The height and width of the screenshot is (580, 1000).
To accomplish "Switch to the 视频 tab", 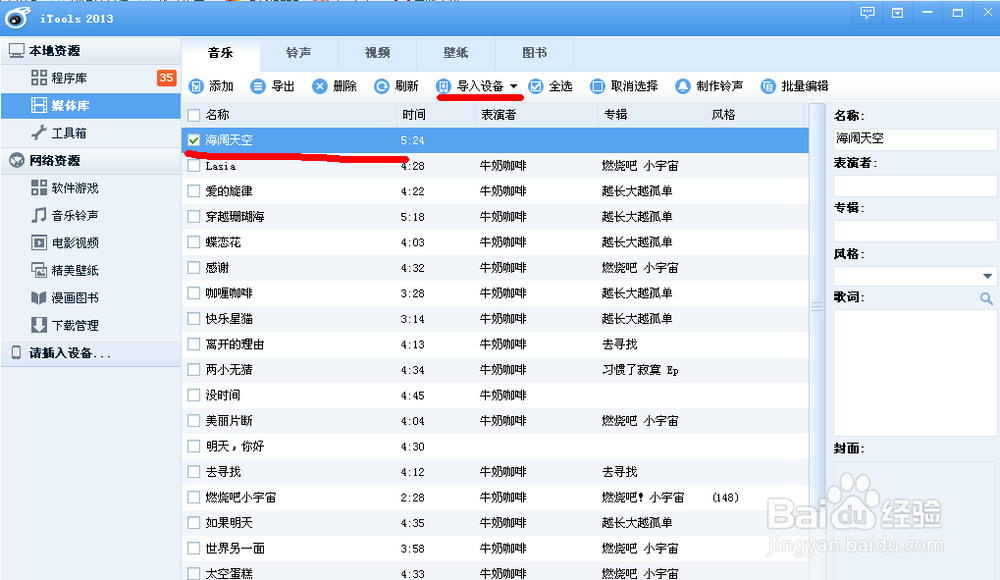I will (x=378, y=53).
